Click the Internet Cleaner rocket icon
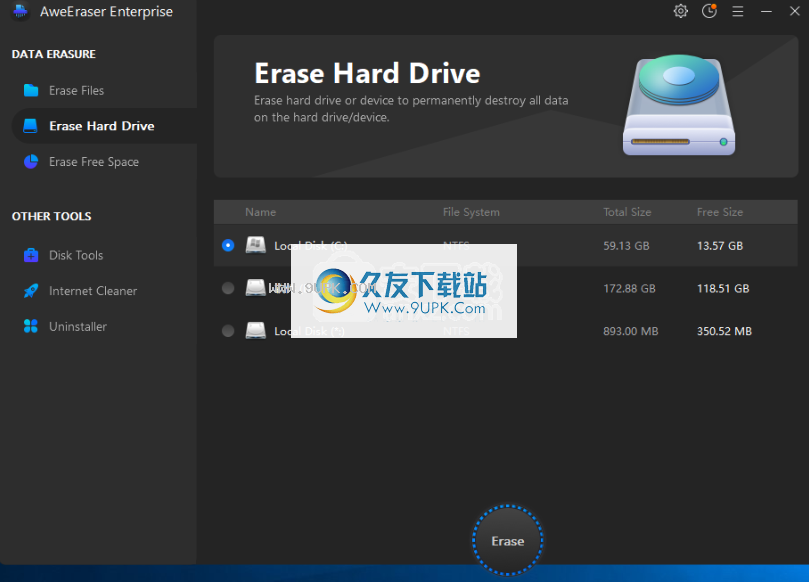 coord(31,290)
